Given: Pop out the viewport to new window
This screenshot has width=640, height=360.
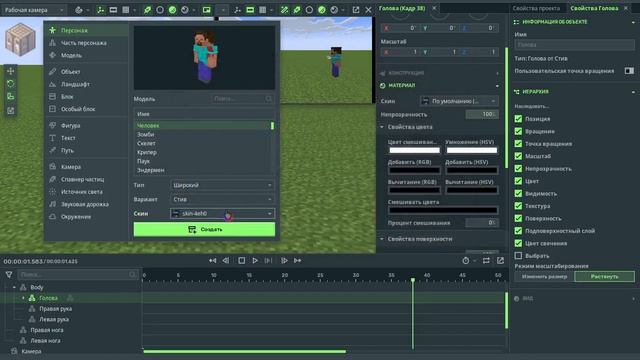Looking at the screenshot, I should (356, 9).
